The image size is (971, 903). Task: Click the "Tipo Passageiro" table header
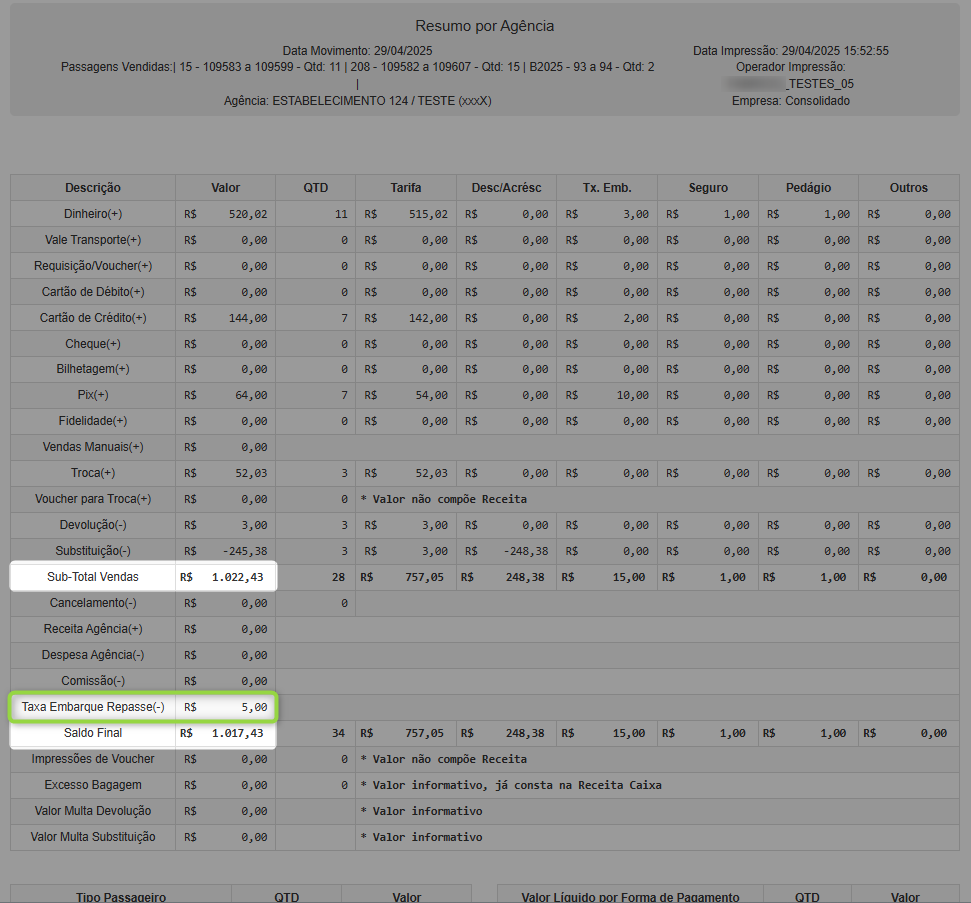(x=121, y=897)
